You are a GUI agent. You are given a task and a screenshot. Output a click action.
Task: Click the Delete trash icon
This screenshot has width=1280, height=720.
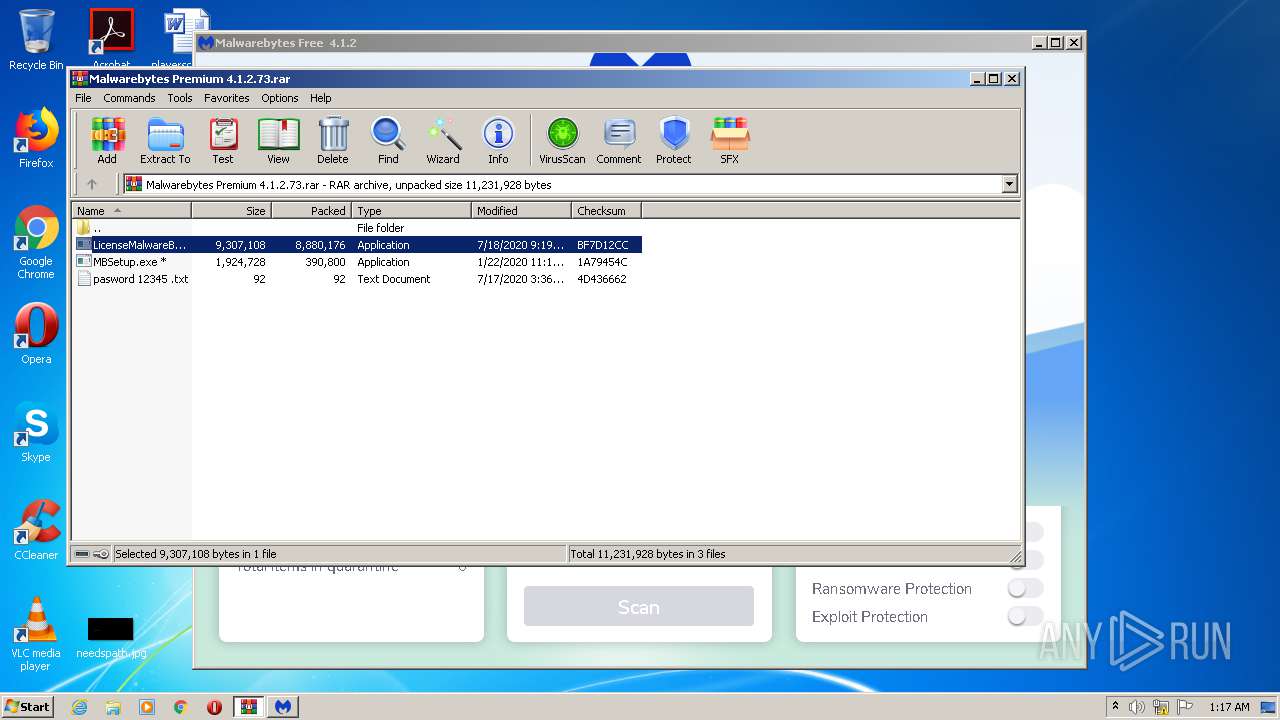[333, 140]
